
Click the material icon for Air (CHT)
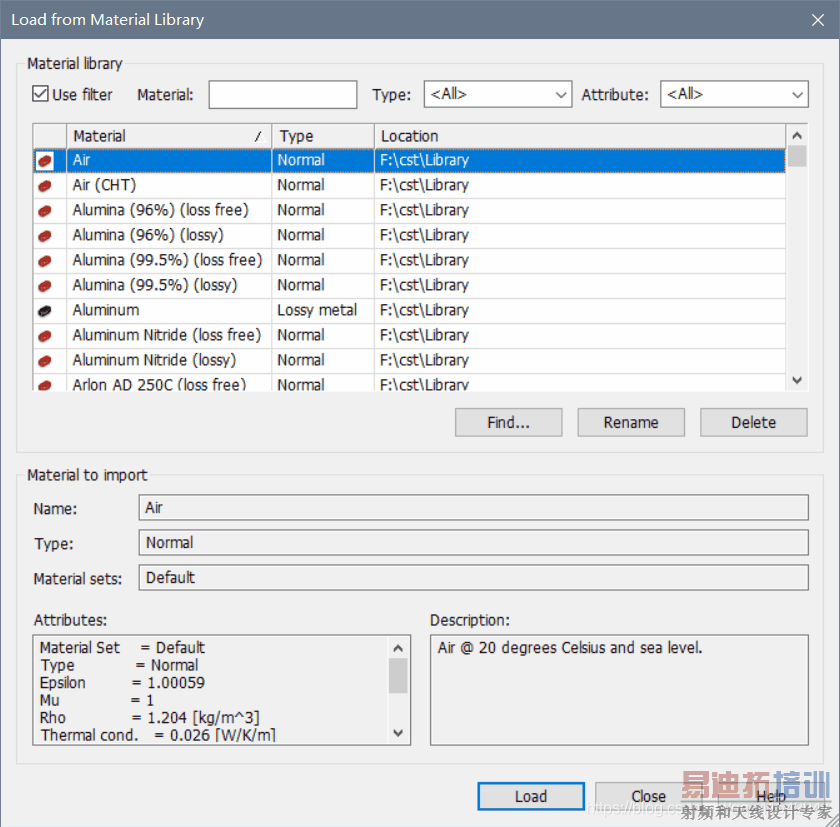coord(45,186)
